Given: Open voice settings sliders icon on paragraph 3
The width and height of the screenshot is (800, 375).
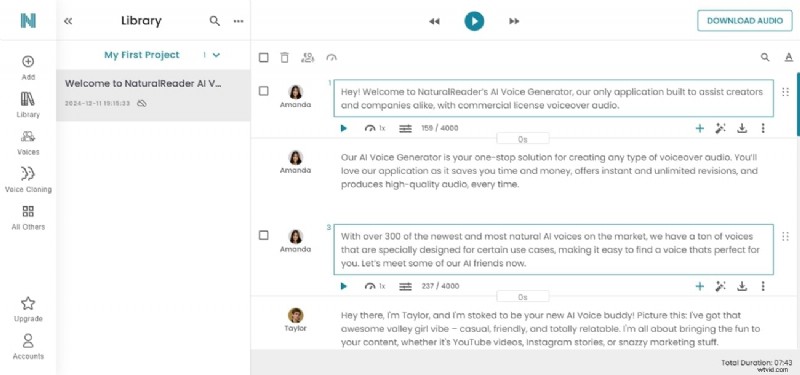Looking at the screenshot, I should 405,286.
